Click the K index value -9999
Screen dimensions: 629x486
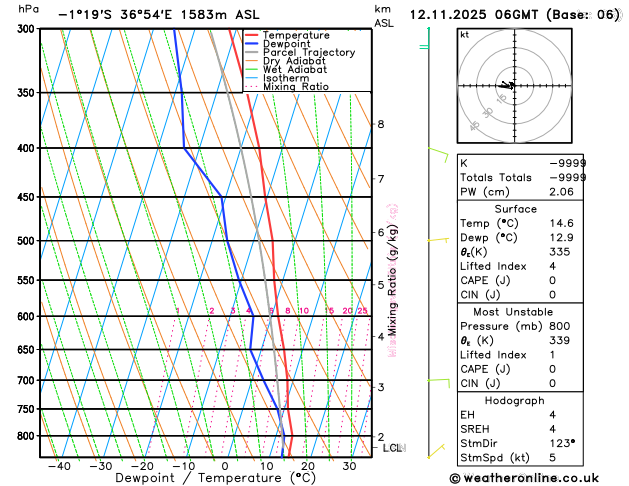(567, 163)
